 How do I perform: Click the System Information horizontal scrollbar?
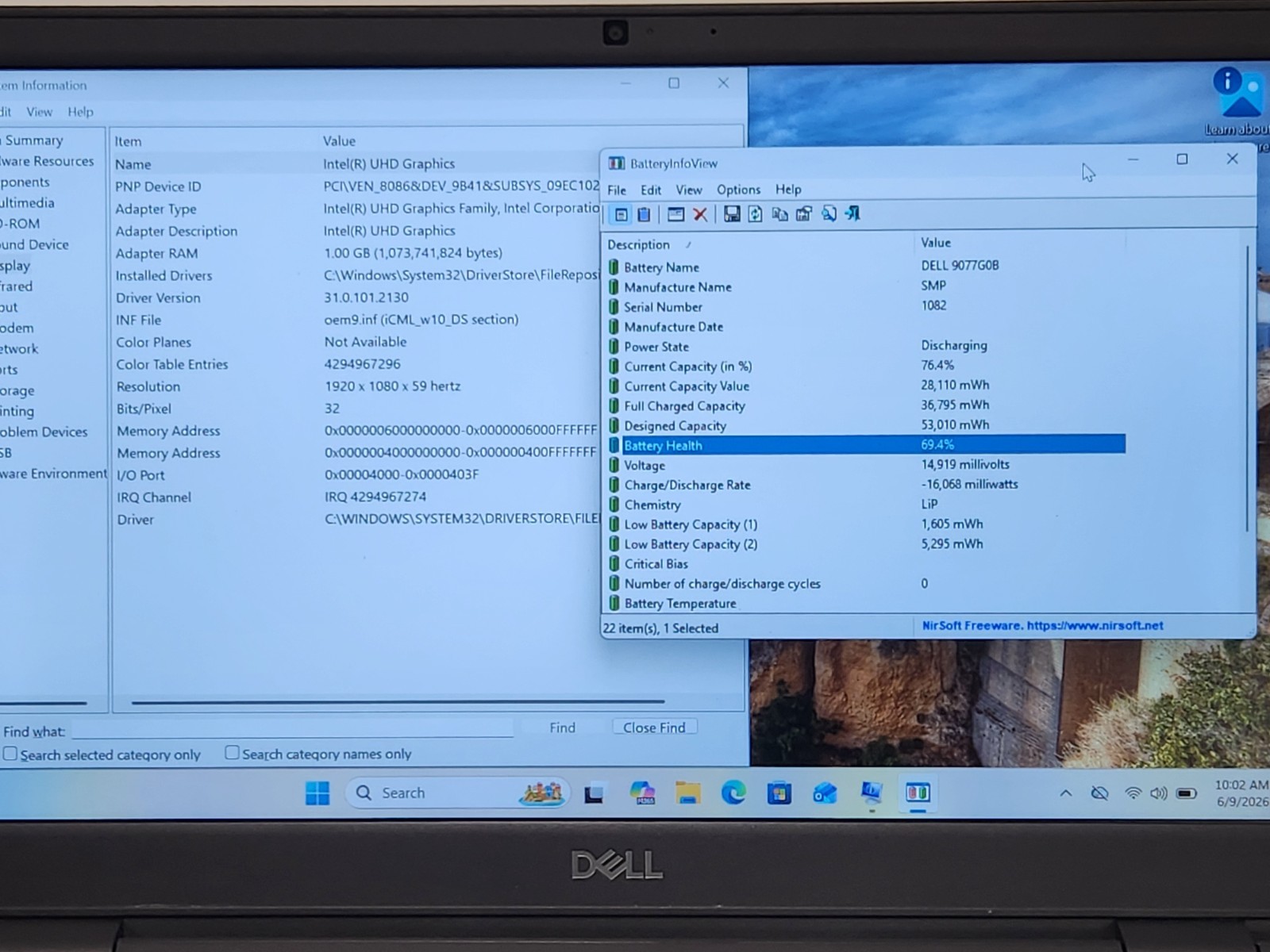tap(397, 701)
